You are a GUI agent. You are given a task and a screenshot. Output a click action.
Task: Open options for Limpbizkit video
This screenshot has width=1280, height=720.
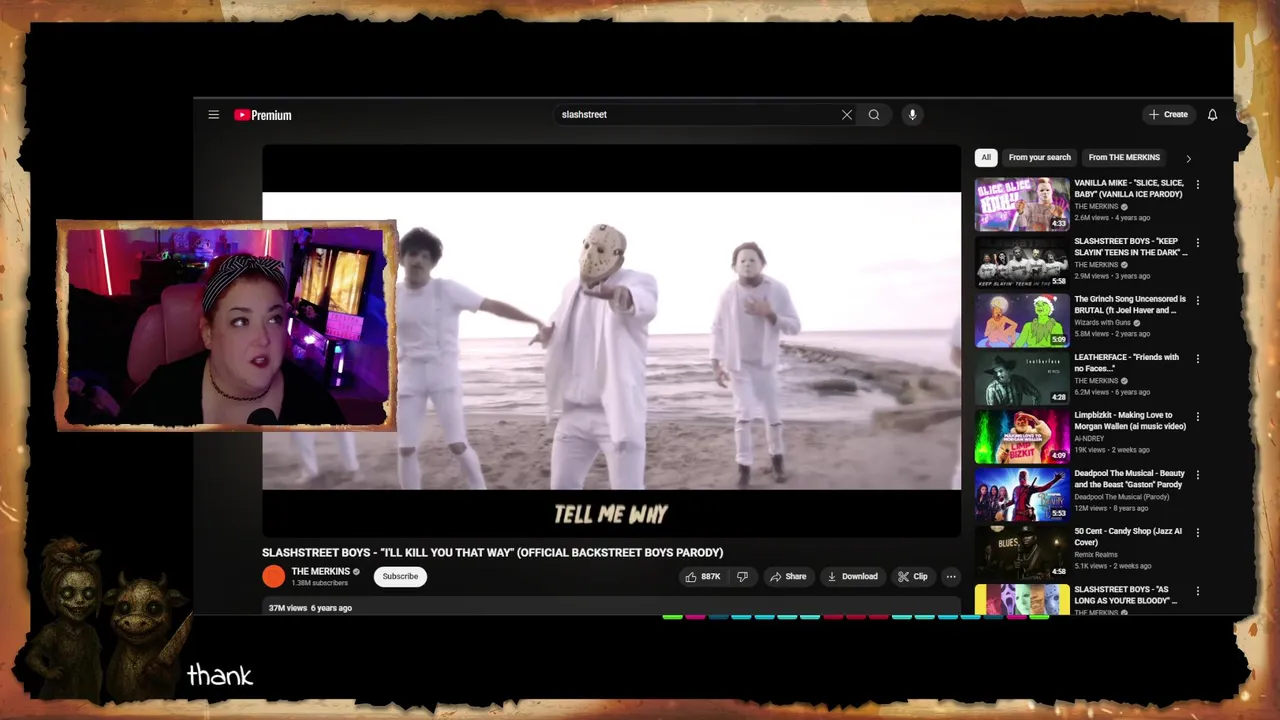[x=1198, y=417]
